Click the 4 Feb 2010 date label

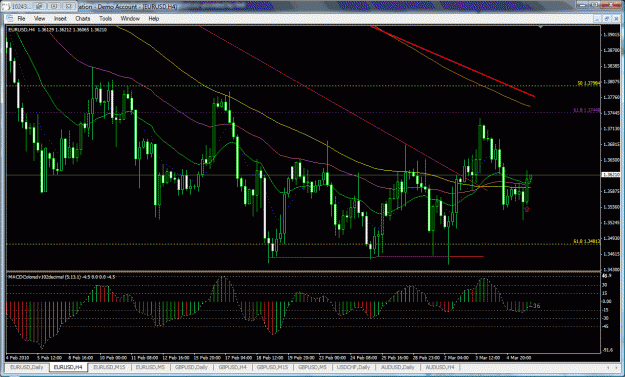[18, 358]
